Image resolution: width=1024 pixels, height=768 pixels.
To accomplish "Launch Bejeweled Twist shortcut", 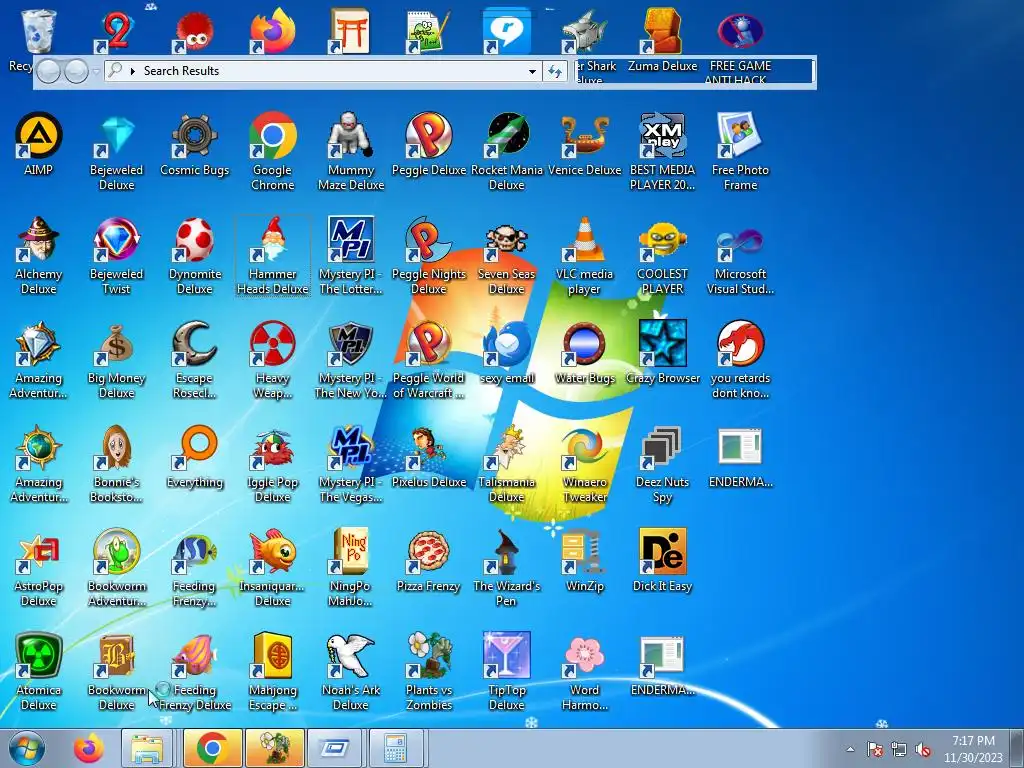I will pyautogui.click(x=116, y=256).
